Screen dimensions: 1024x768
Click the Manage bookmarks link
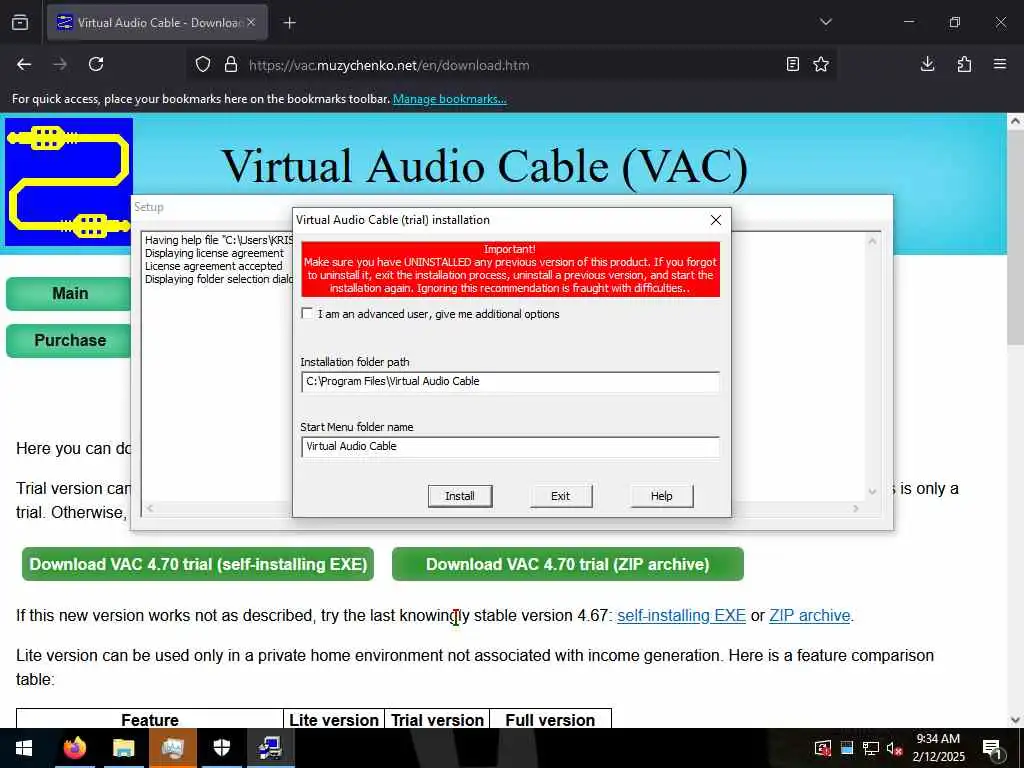click(449, 99)
